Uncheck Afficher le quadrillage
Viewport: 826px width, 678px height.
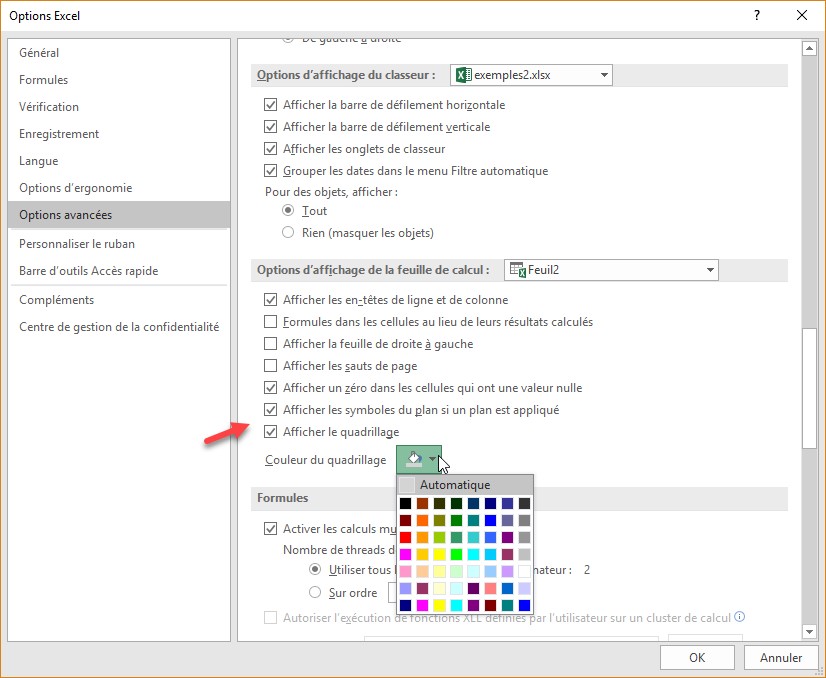click(x=270, y=432)
